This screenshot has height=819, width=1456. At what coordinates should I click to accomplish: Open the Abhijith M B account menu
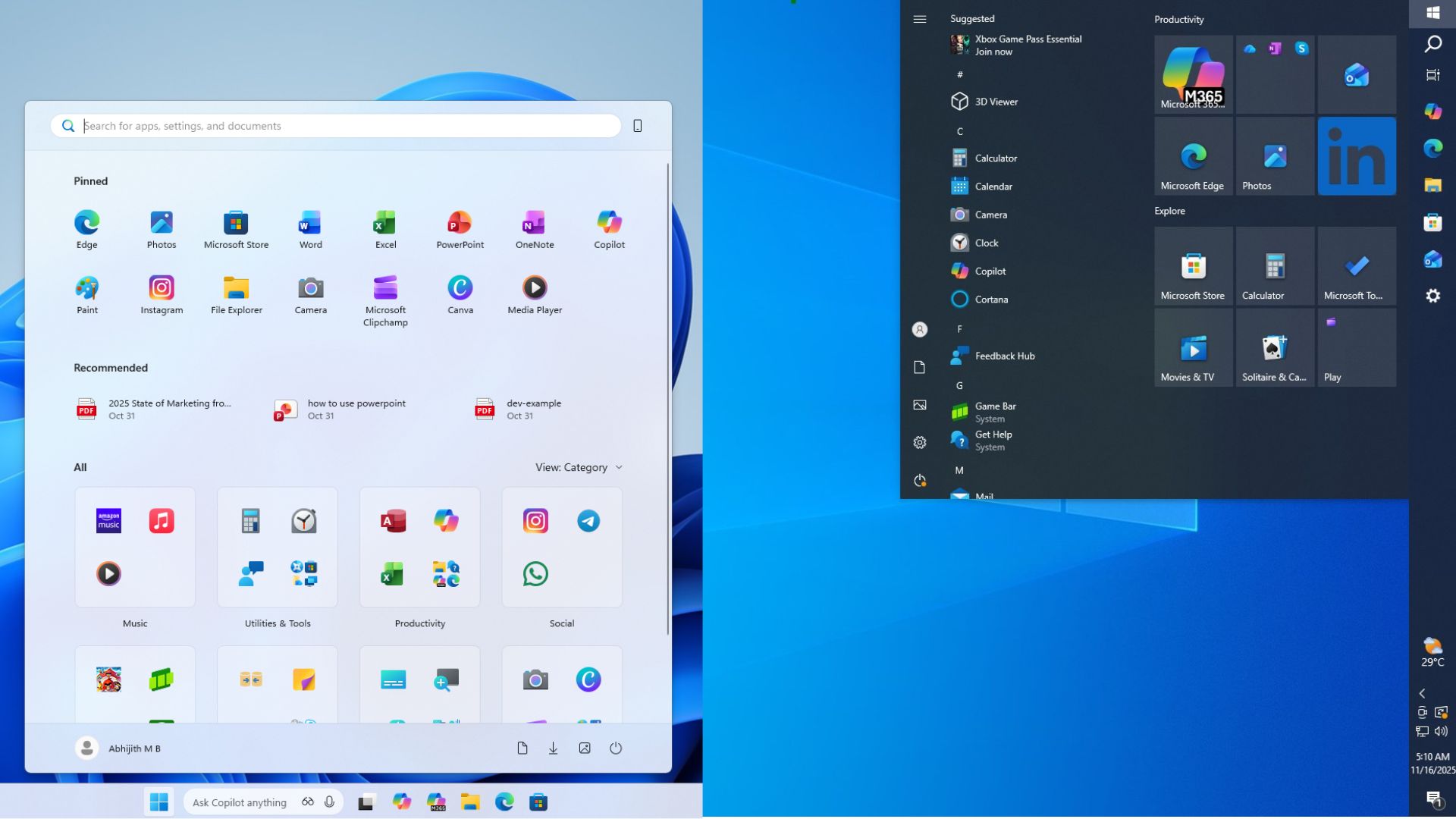coord(118,748)
